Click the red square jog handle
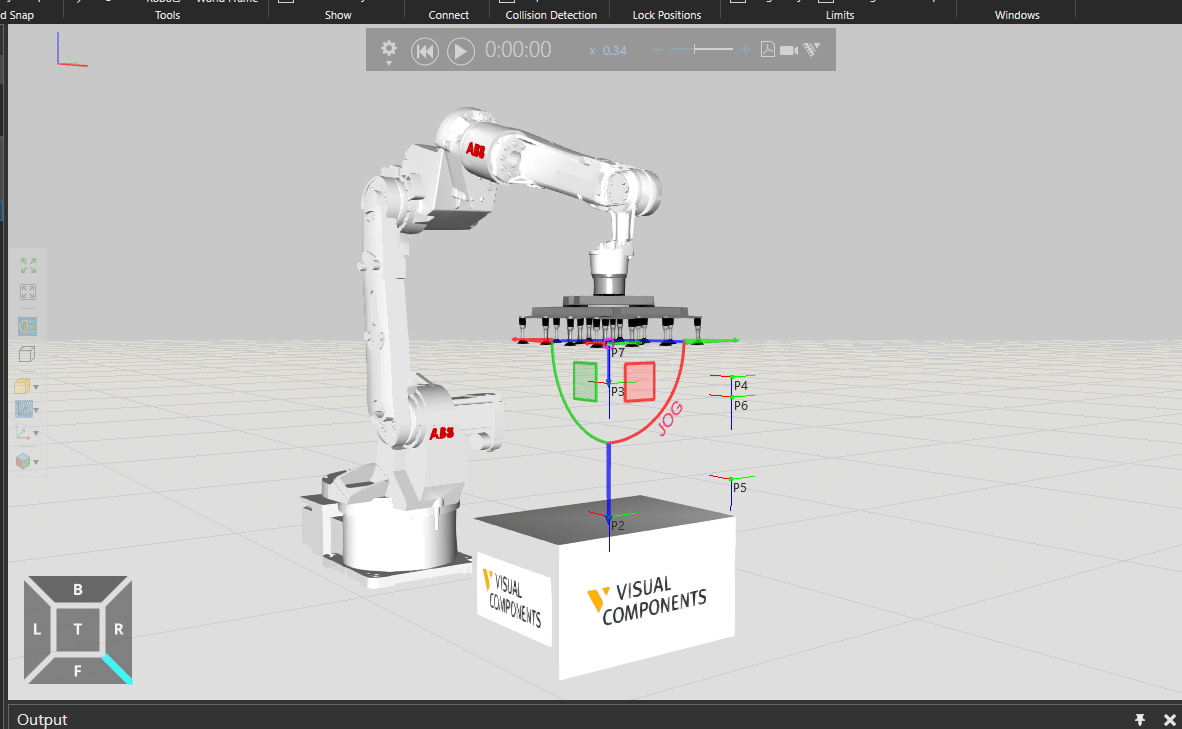The height and width of the screenshot is (729, 1182). 640,381
